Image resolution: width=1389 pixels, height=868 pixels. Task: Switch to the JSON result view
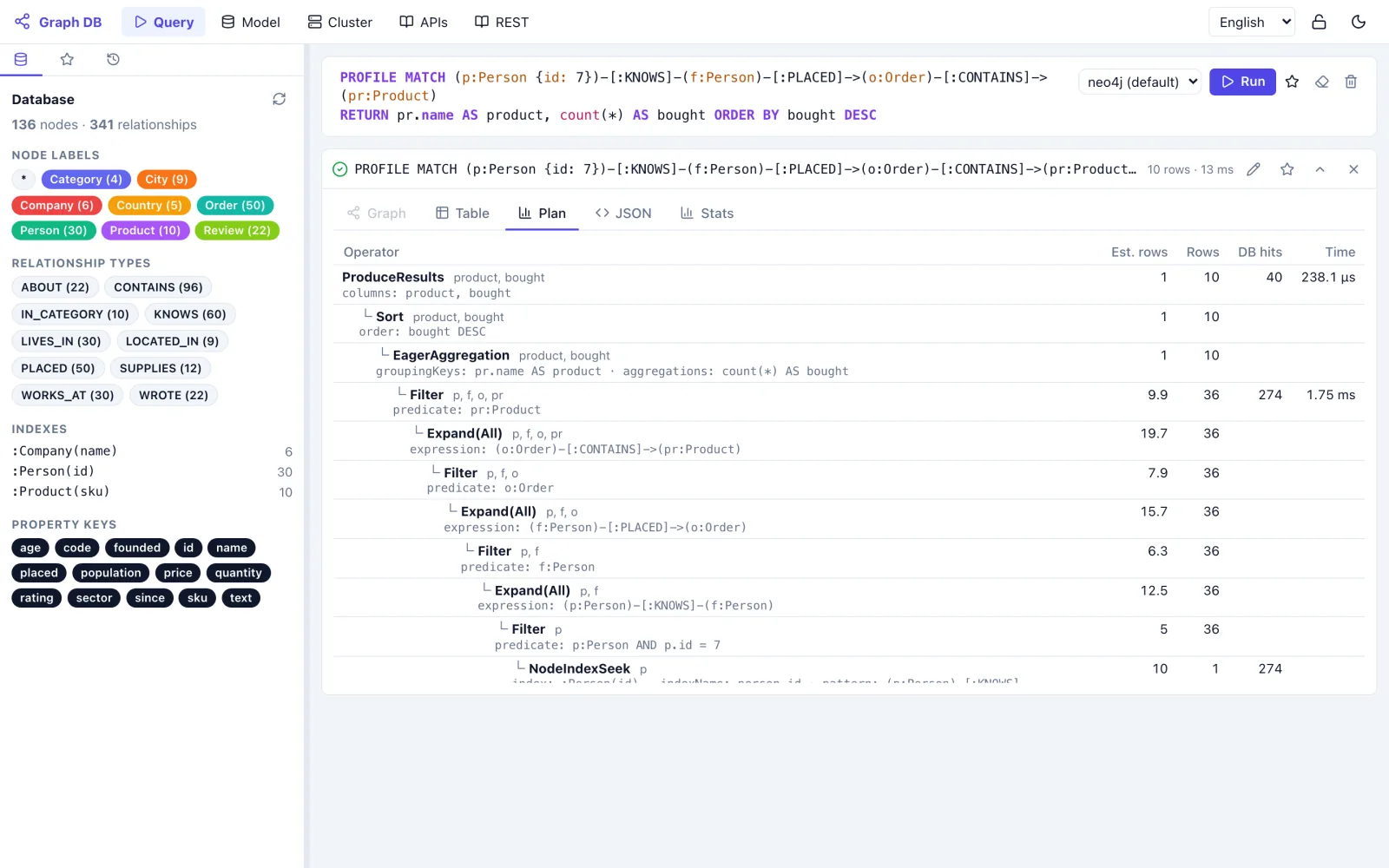pyautogui.click(x=623, y=214)
